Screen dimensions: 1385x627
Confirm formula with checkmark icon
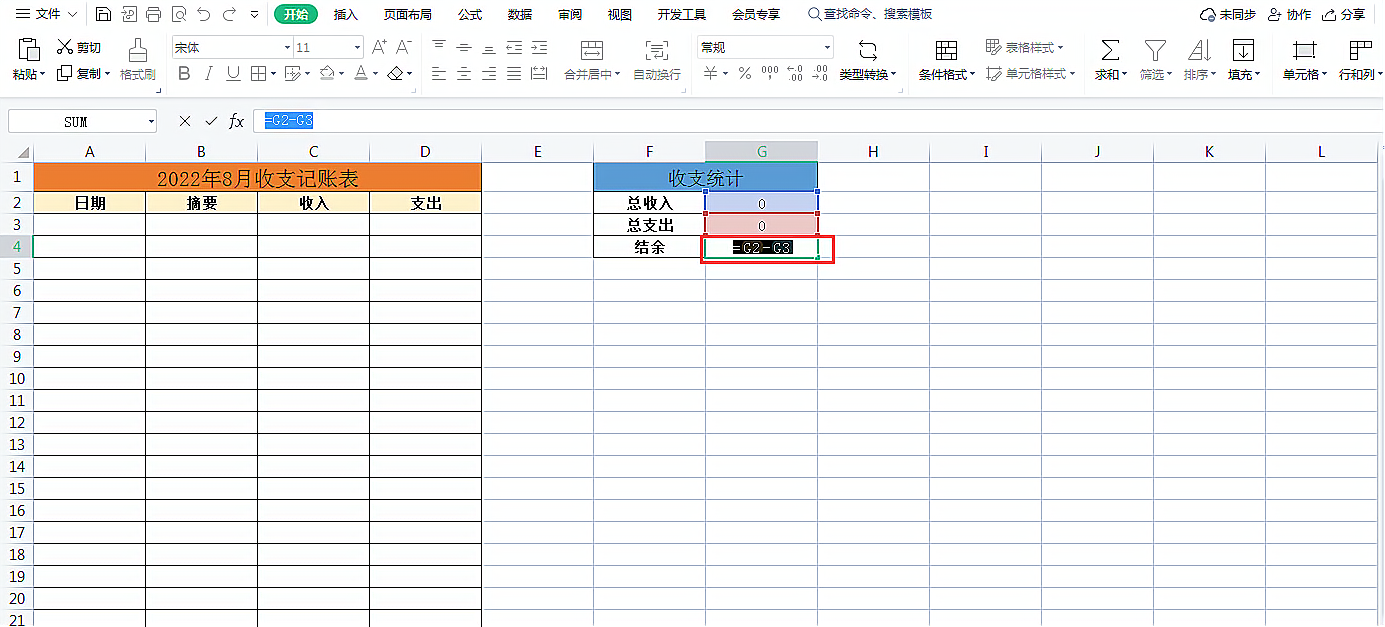click(211, 121)
